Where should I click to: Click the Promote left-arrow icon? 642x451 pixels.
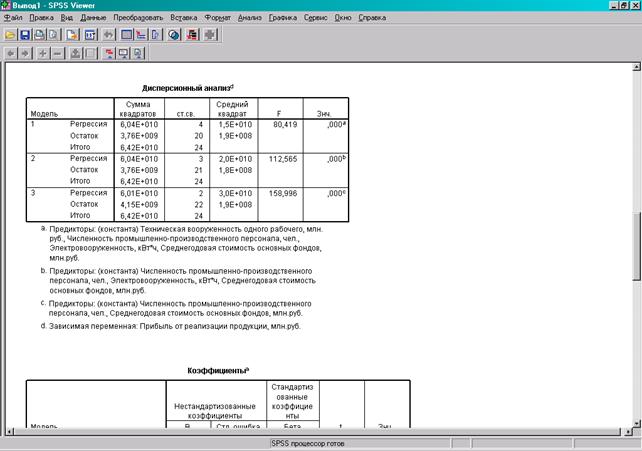[x=11, y=53]
